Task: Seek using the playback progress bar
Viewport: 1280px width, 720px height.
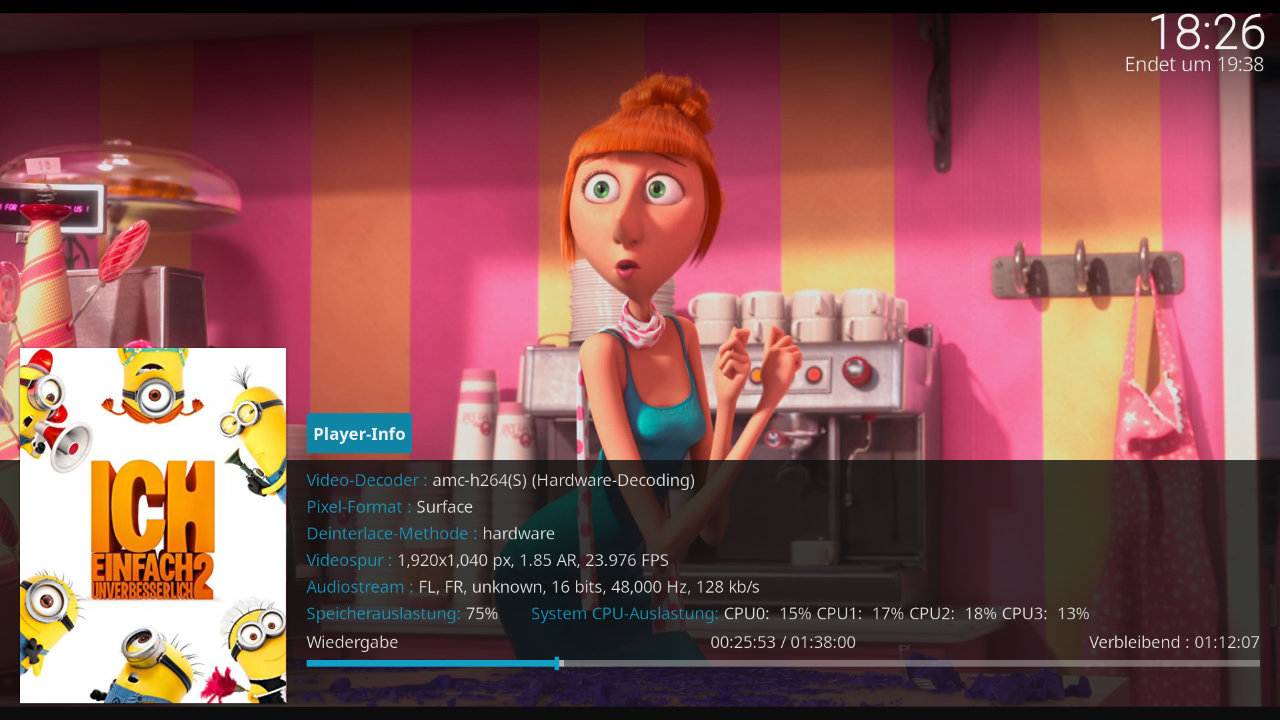Action: click(x=783, y=663)
